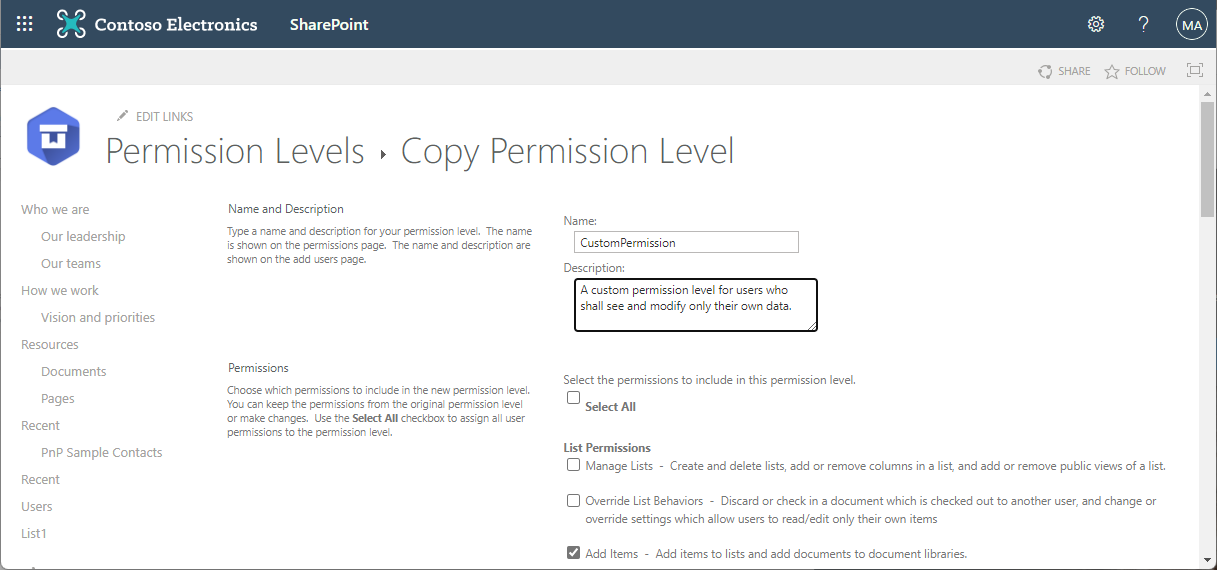Tick the Override List Behaviors checkbox

[x=573, y=500]
